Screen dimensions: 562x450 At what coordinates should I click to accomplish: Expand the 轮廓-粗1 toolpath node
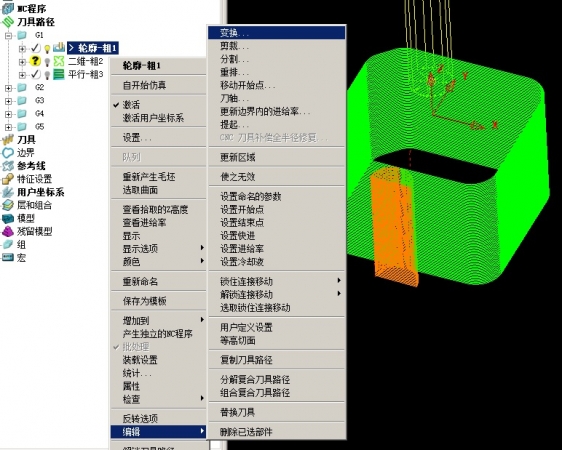point(22,48)
